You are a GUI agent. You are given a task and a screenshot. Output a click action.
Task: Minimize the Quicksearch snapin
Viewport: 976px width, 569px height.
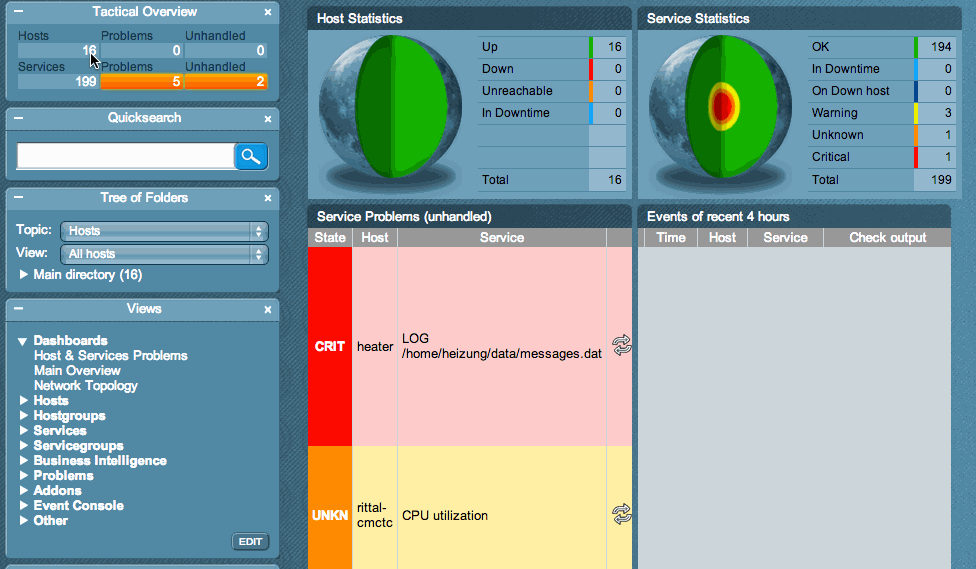19,118
